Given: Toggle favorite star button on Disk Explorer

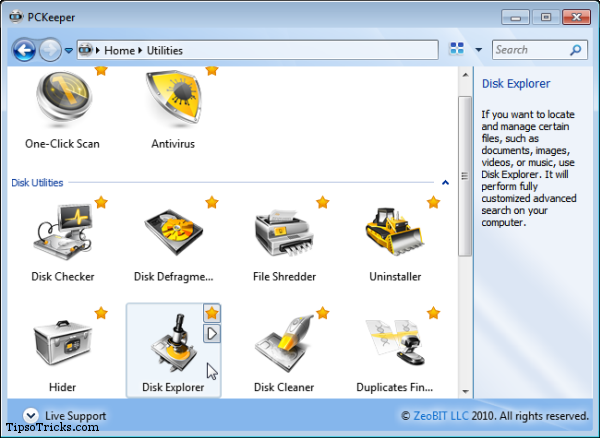Looking at the screenshot, I should (212, 313).
